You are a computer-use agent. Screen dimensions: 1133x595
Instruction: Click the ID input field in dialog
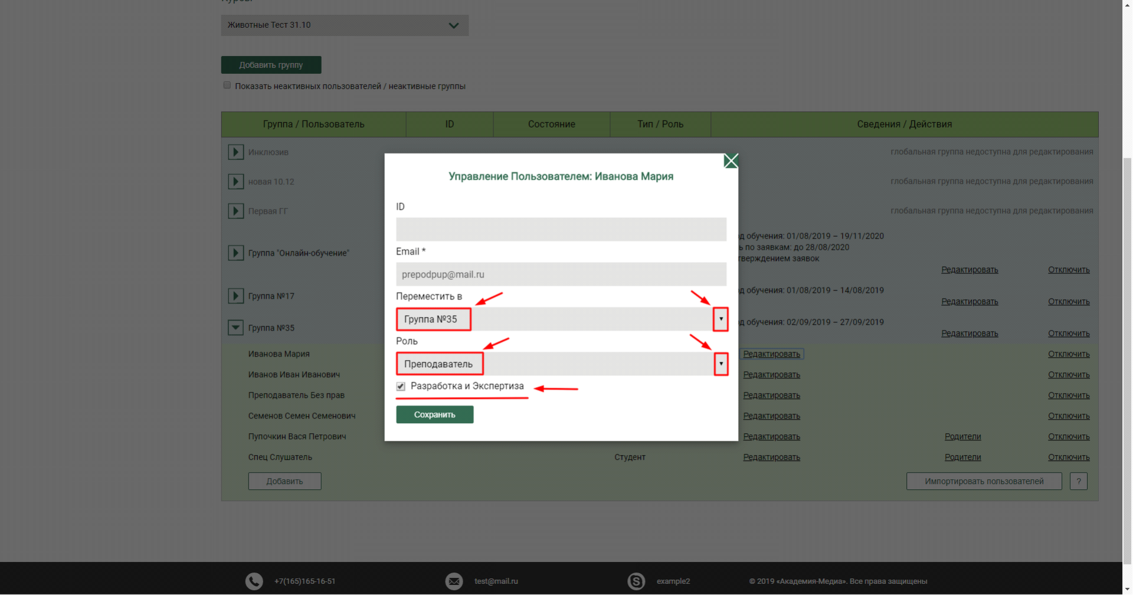[x=561, y=229]
